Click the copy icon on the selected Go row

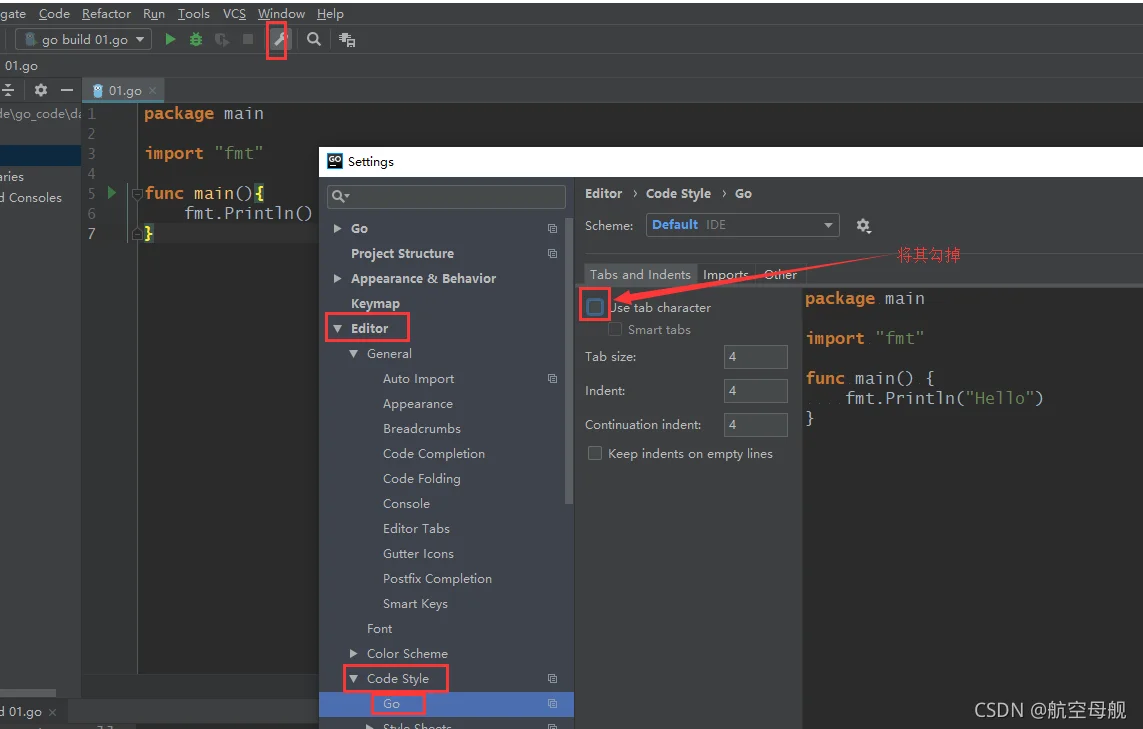coord(553,703)
